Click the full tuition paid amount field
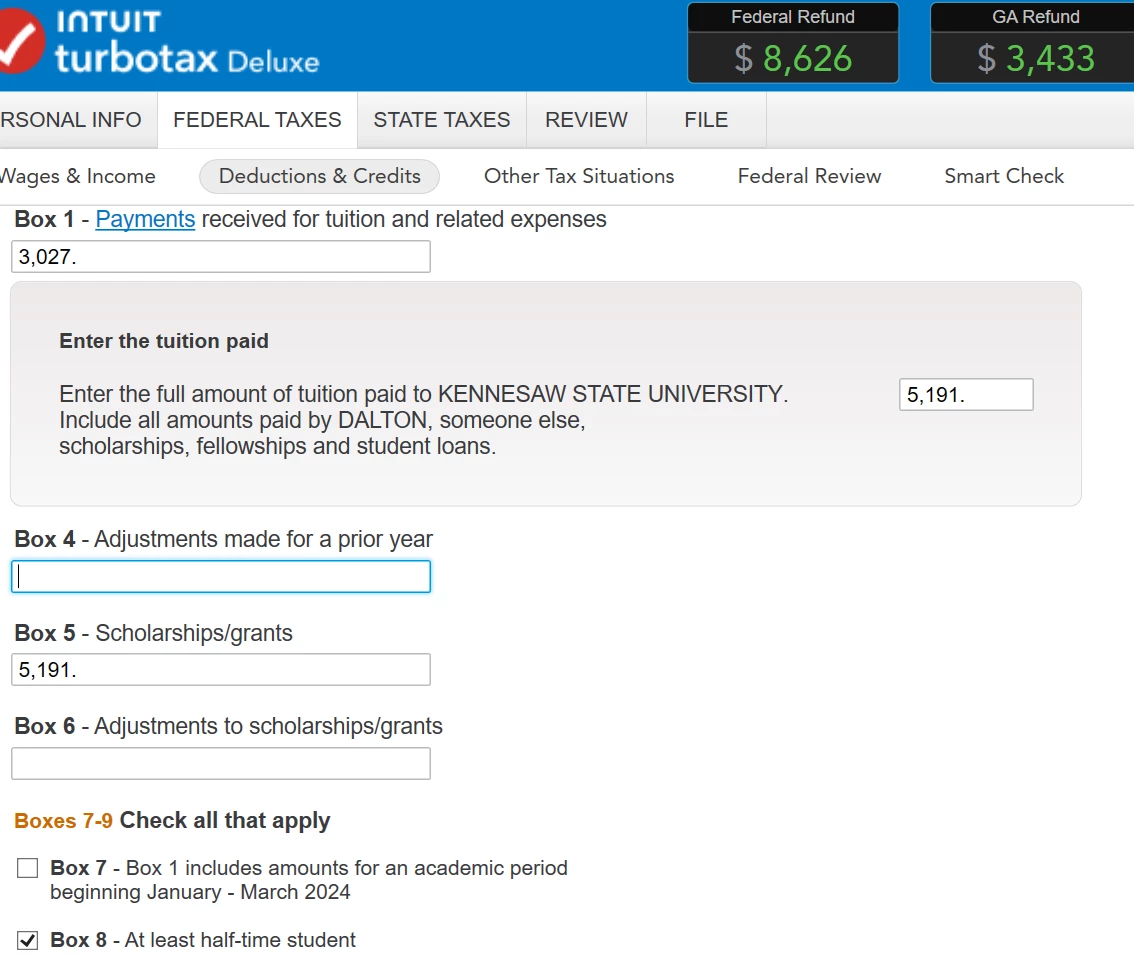Viewport: 1134px width, 955px height. pos(966,394)
